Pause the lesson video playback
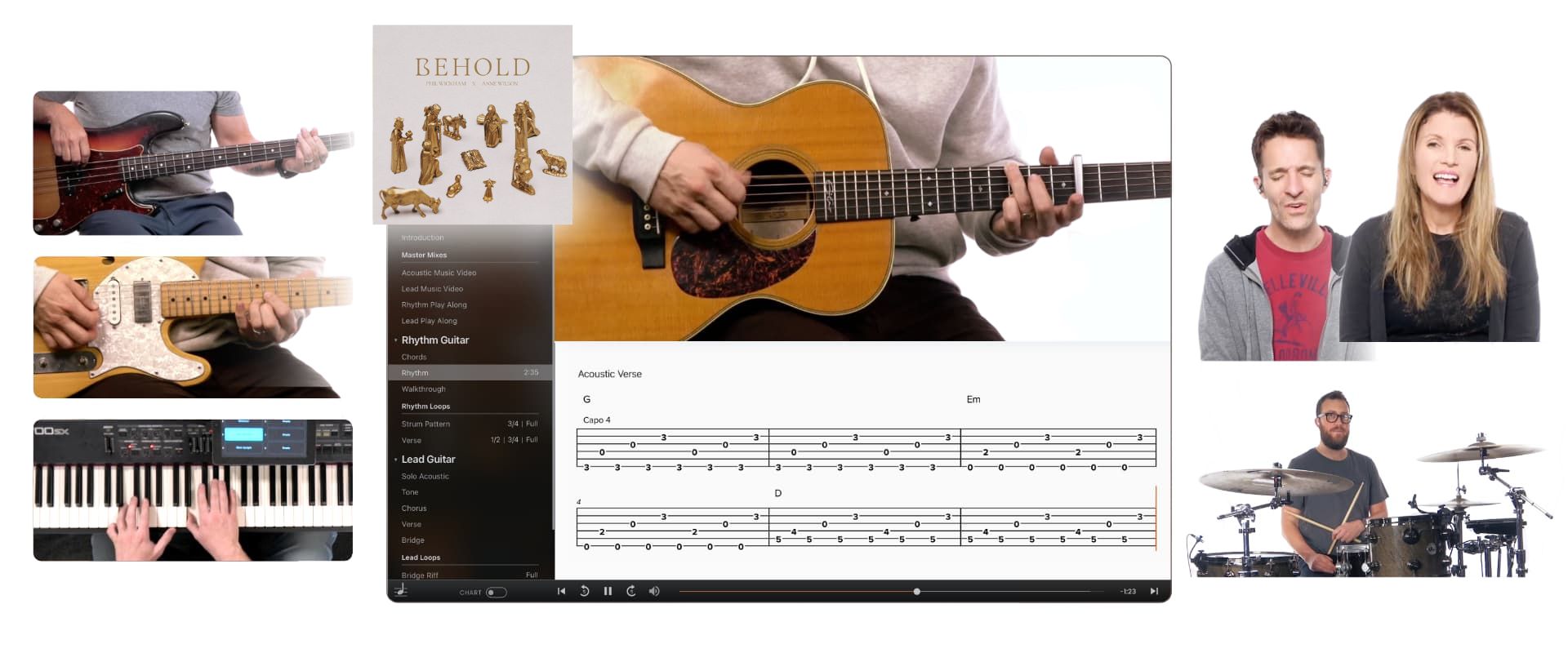Image resolution: width=1568 pixels, height=653 pixels. (x=608, y=591)
